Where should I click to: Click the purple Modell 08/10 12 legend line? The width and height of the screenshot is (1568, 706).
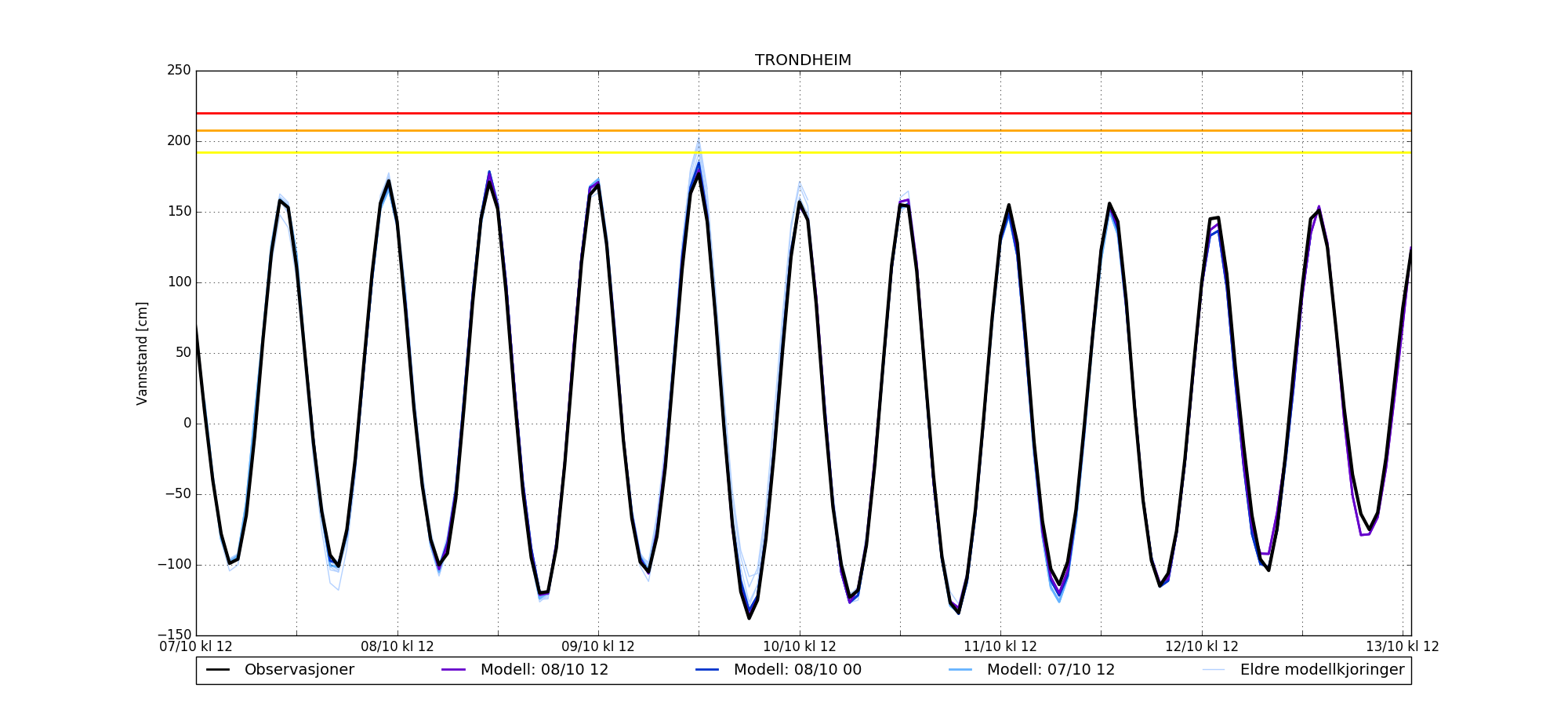(x=454, y=670)
